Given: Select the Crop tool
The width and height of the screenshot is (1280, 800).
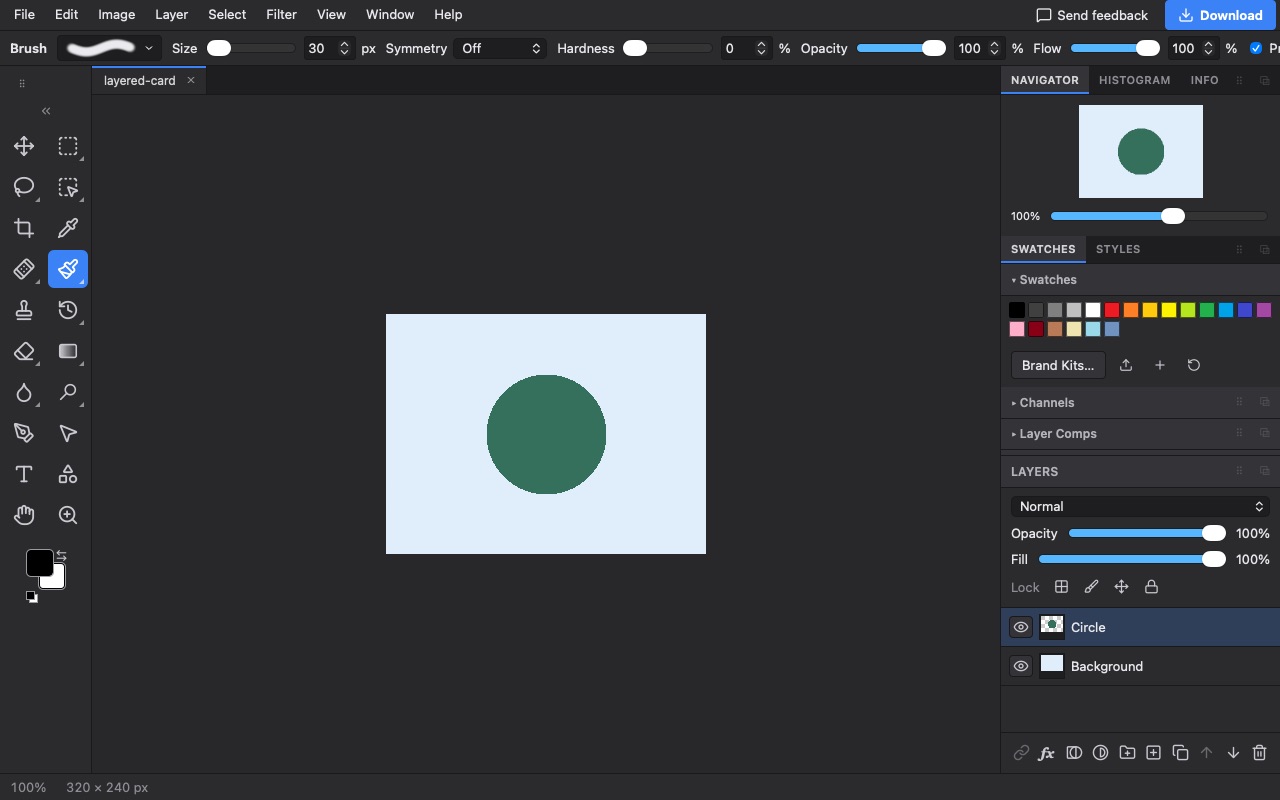Looking at the screenshot, I should [24, 228].
